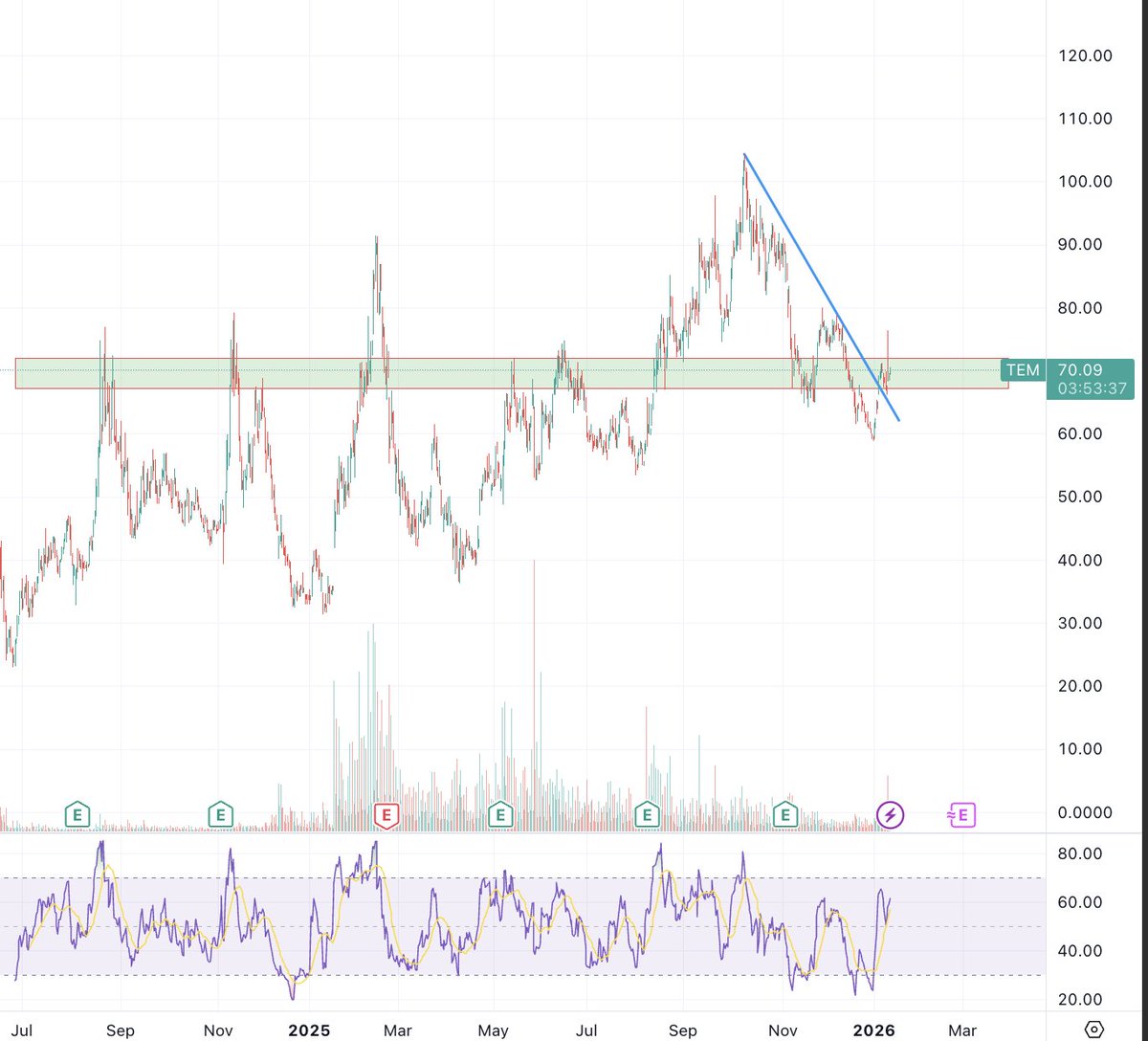Click the 80.00 value on the price scale
Image resolution: width=1148 pixels, height=1041 pixels.
coord(1080,308)
